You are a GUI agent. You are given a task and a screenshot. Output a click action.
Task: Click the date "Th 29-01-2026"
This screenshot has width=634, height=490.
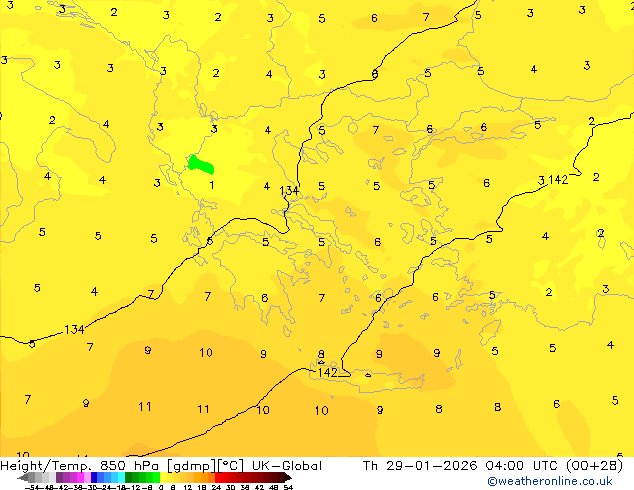pos(420,465)
